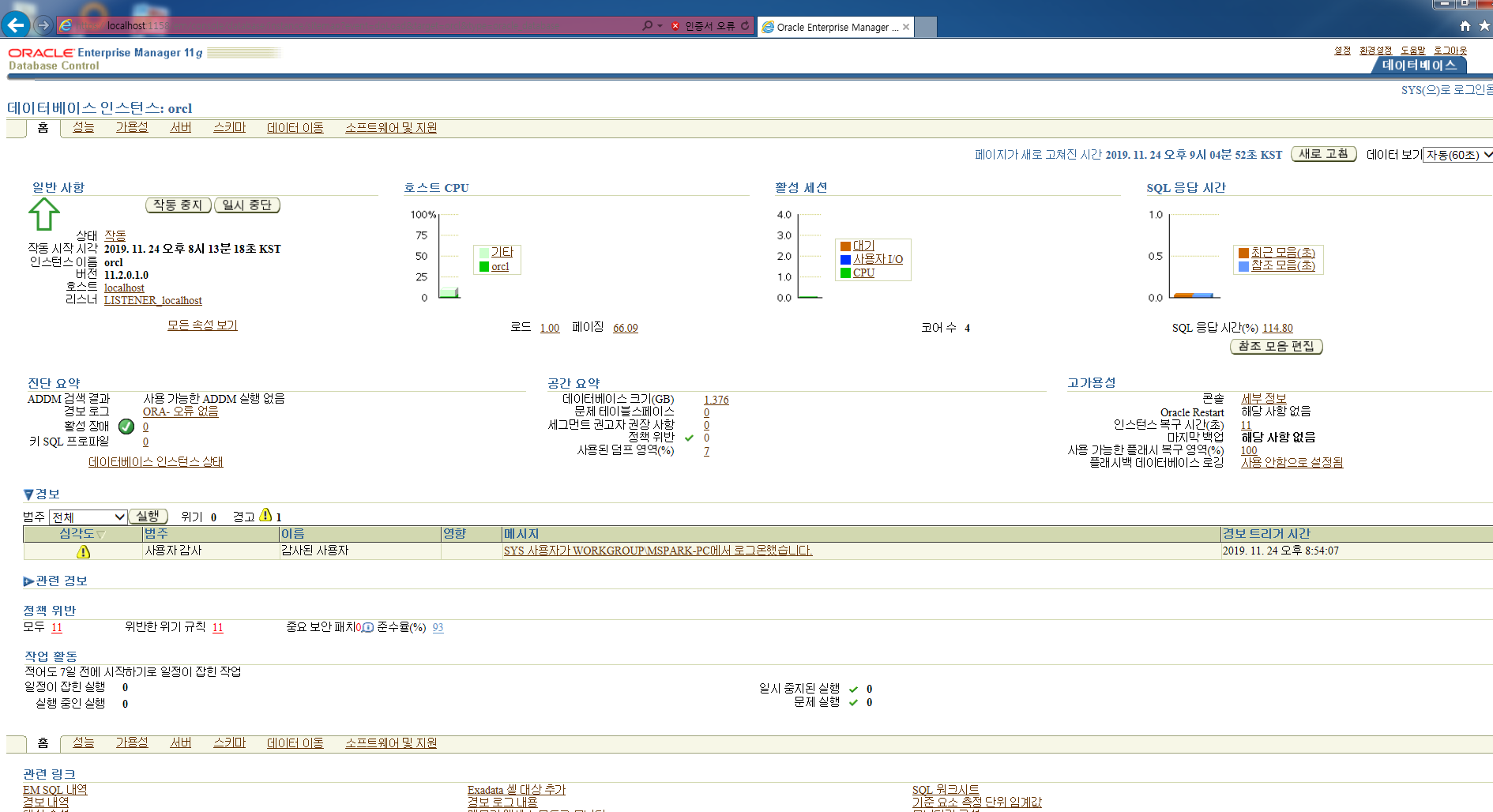This screenshot has height=812, width=1493.
Task: Open the browser favorites star
Action: (x=1484, y=26)
